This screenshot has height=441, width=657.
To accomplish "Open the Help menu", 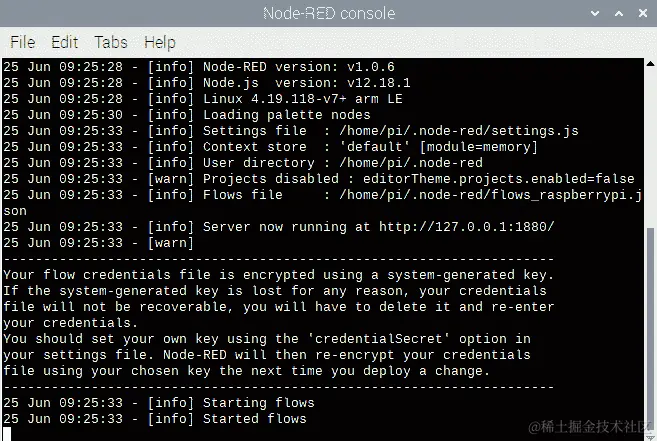I will click(x=160, y=42).
